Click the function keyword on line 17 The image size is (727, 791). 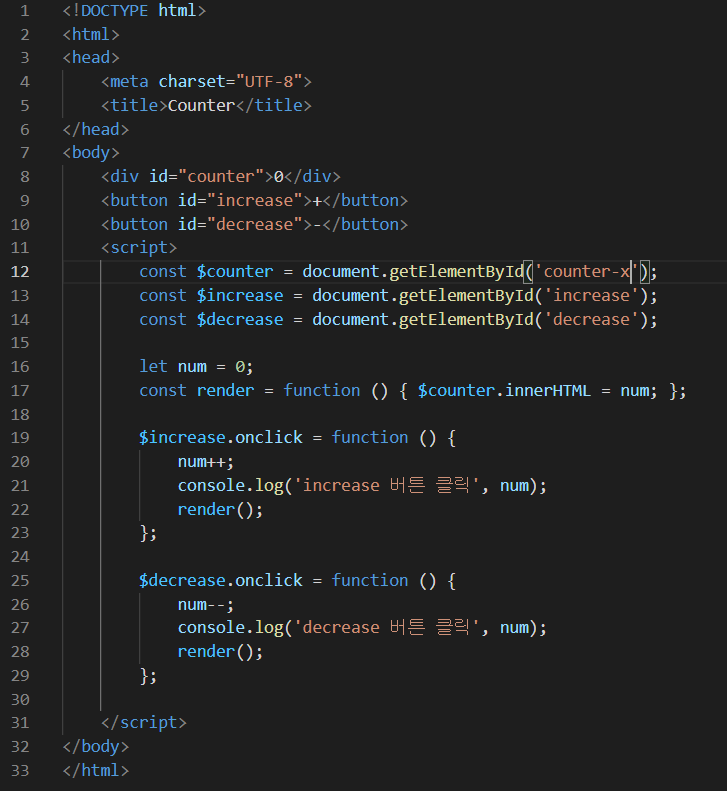click(x=322, y=390)
